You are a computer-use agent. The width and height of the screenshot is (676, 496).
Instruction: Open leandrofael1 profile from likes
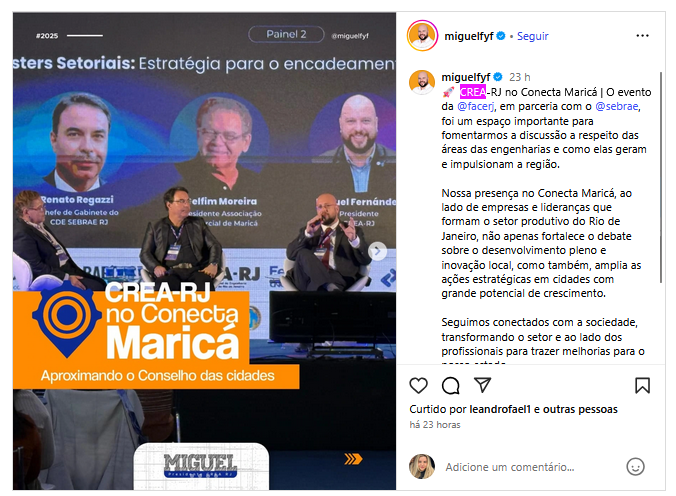point(500,409)
